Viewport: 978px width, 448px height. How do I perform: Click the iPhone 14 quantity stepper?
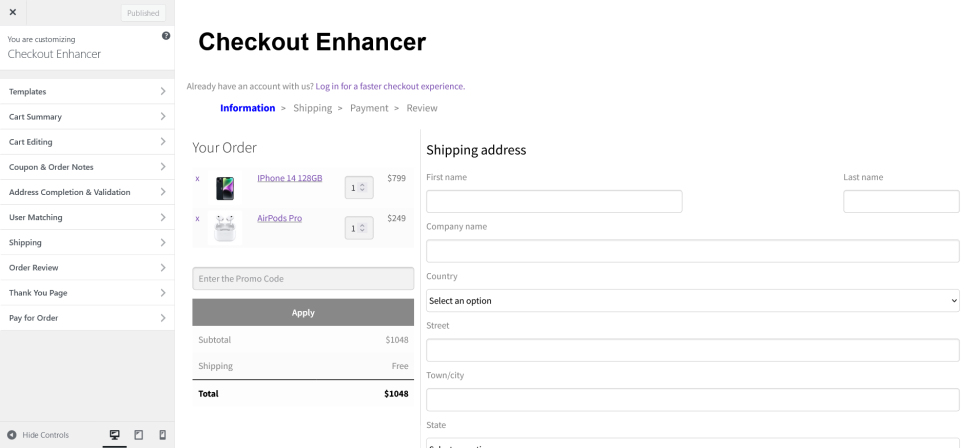358,188
